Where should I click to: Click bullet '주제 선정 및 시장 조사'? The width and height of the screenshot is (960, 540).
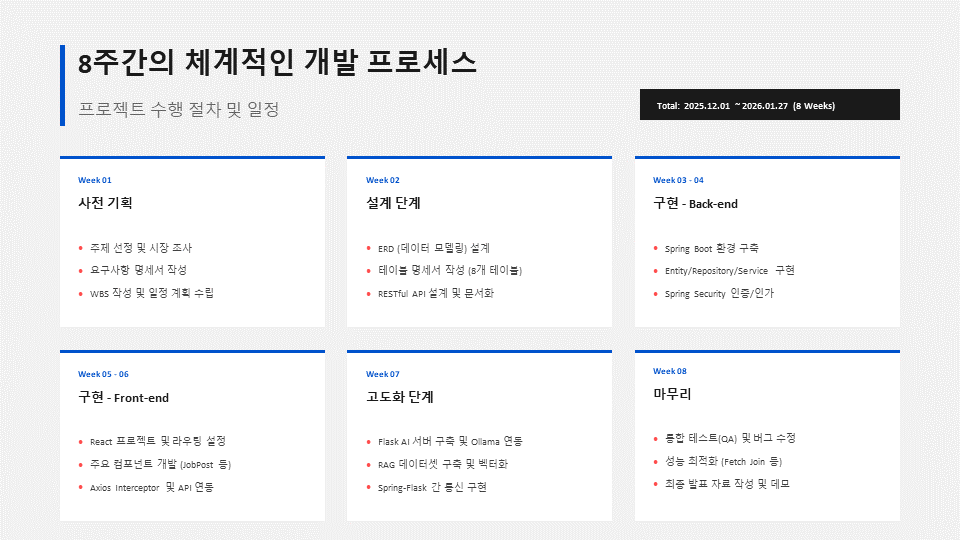[x=141, y=248]
